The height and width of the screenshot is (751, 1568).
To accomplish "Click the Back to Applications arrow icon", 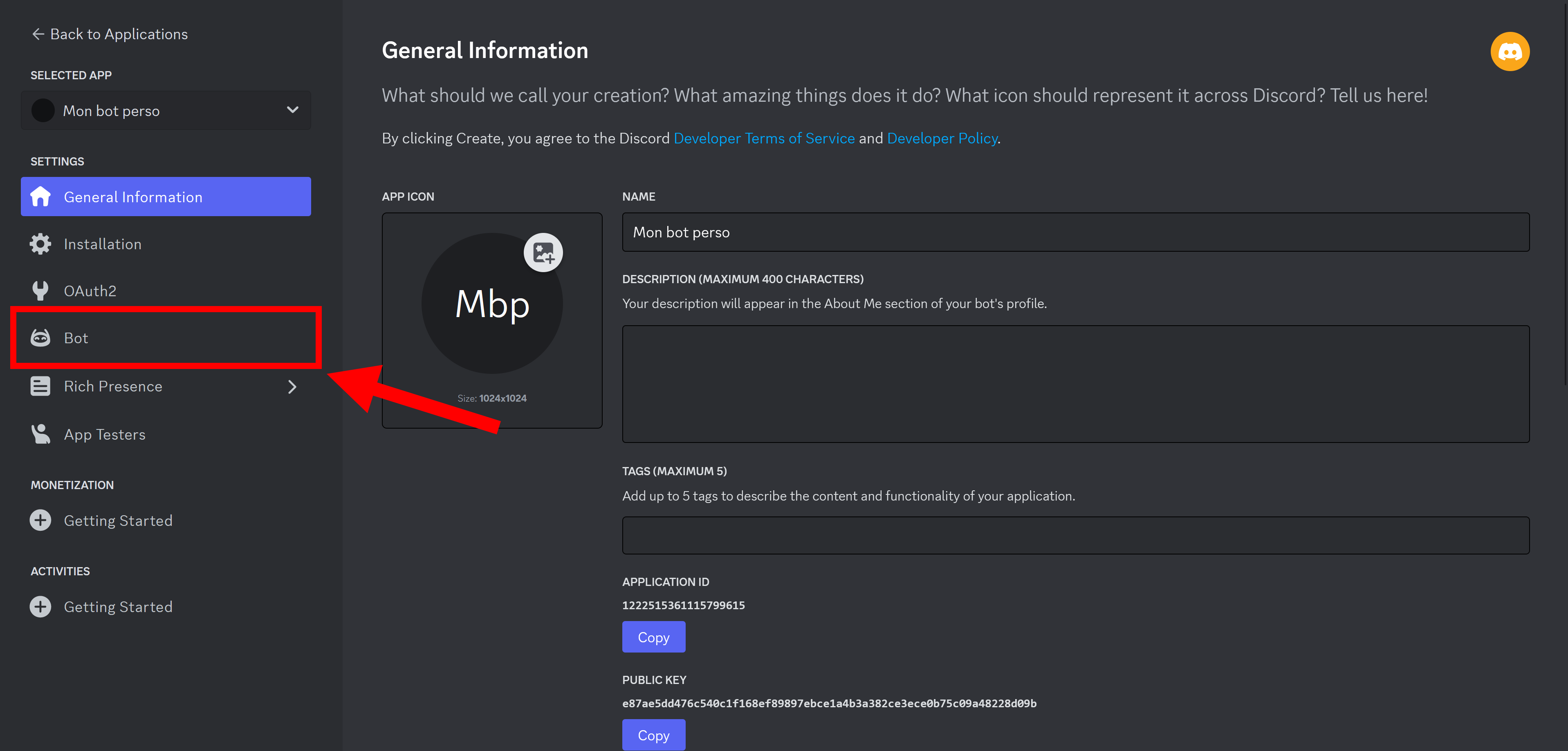I will pyautogui.click(x=38, y=34).
